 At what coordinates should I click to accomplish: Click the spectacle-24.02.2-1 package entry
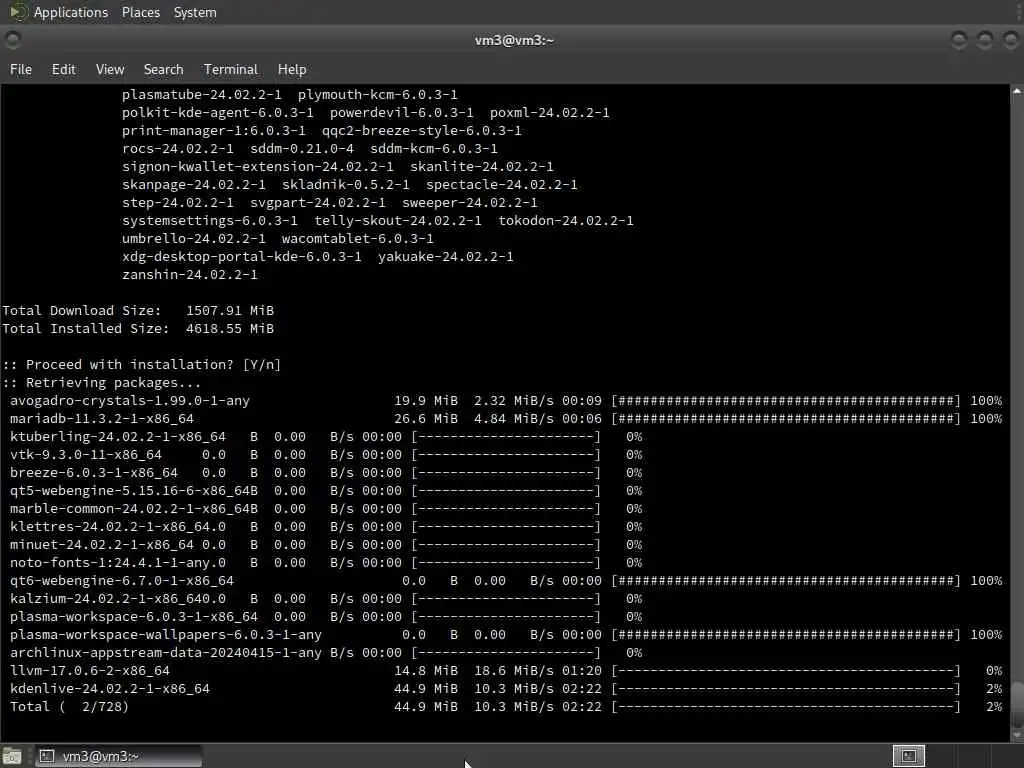pyautogui.click(x=502, y=185)
